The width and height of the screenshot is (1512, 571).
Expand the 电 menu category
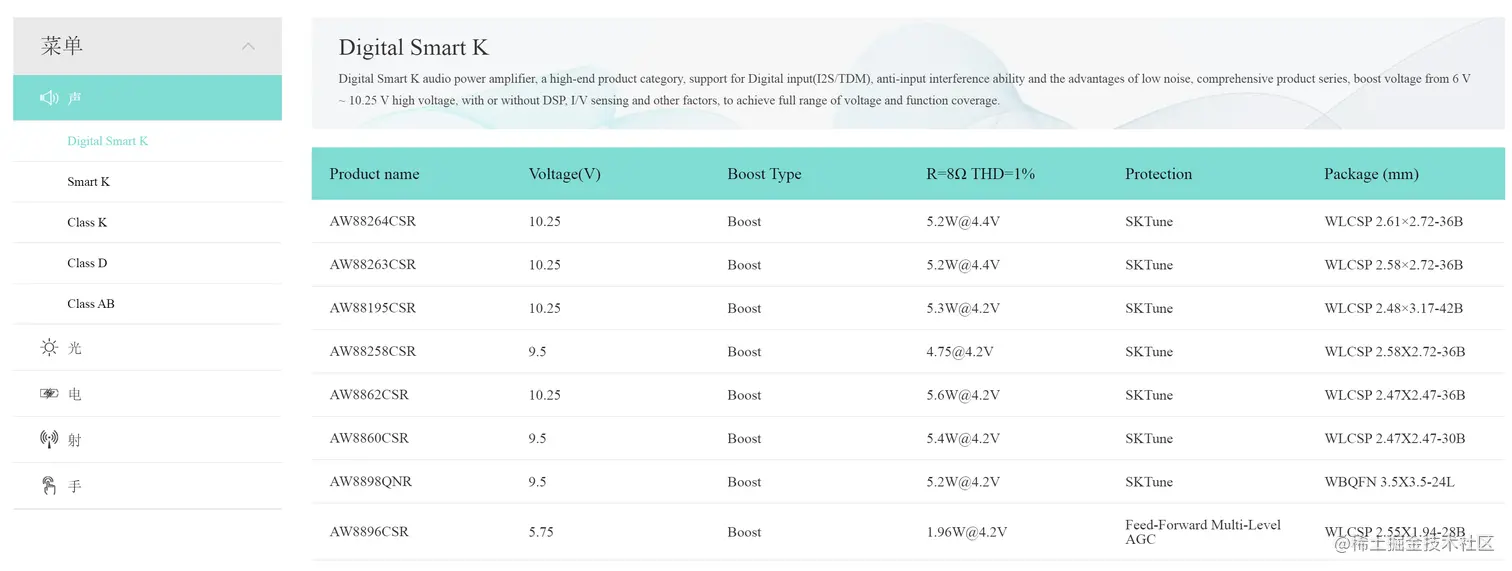click(147, 394)
